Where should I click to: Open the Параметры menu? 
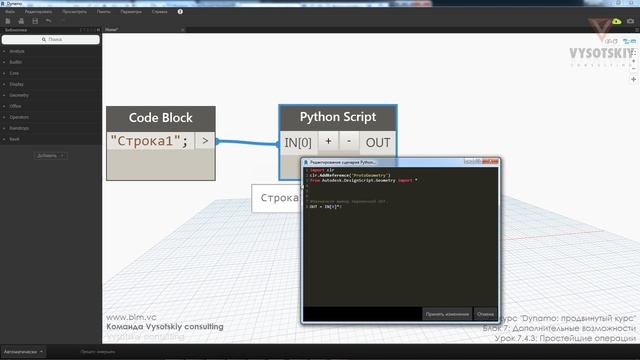pos(131,12)
